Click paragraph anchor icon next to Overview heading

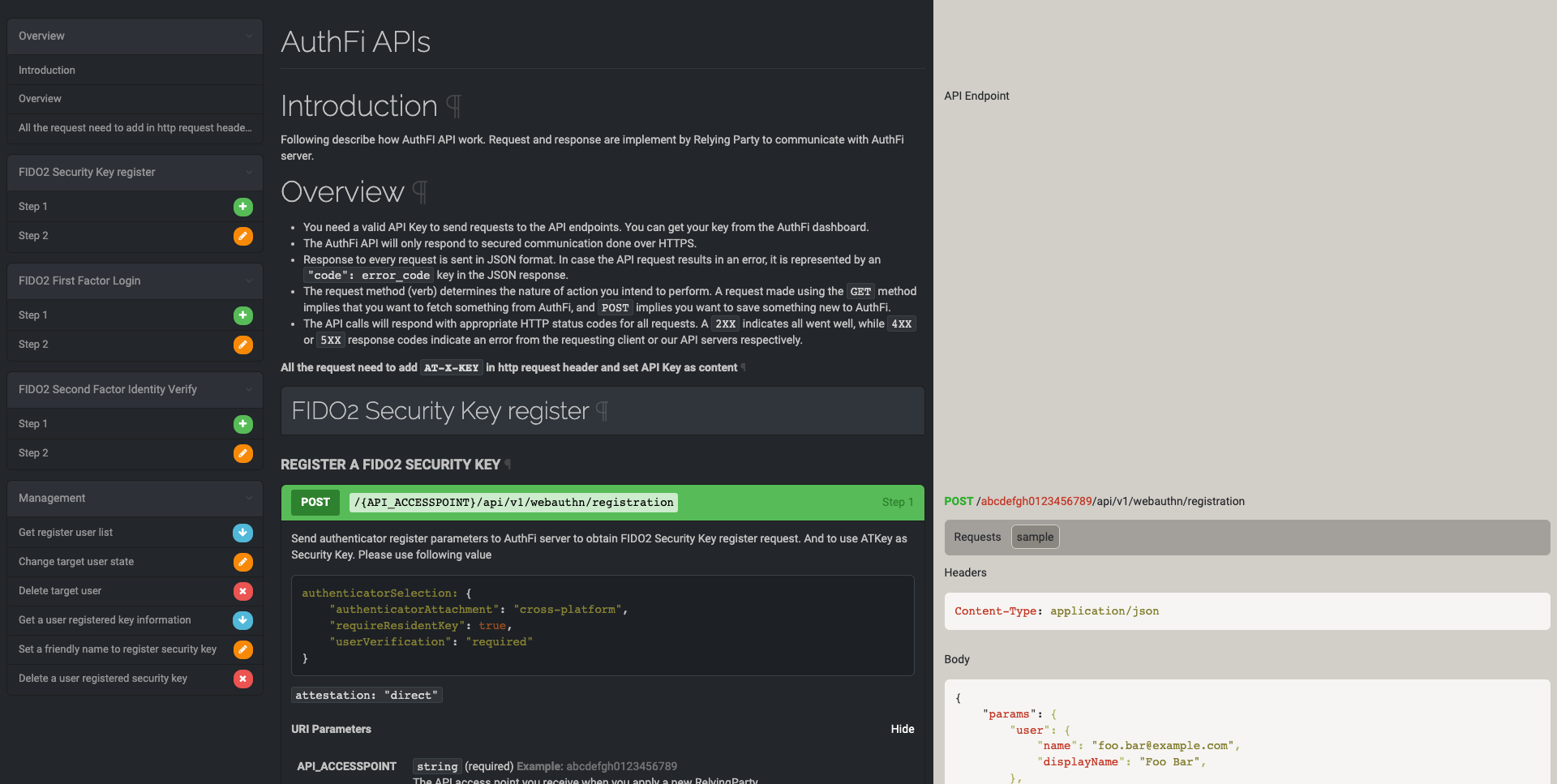(420, 192)
